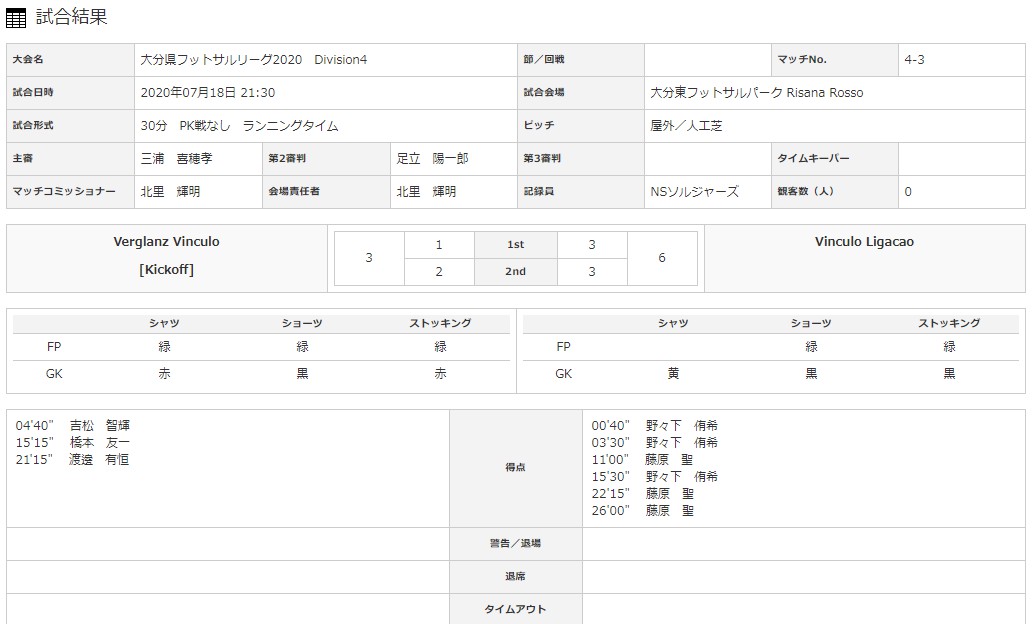Click the 得点 section label

[x=515, y=468]
